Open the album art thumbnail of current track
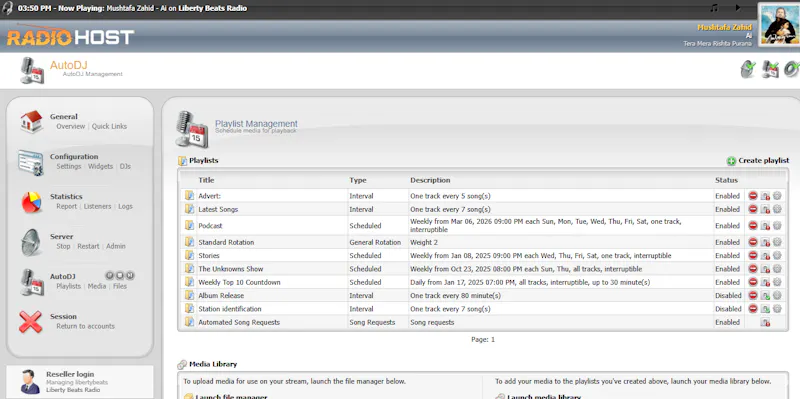 point(779,24)
